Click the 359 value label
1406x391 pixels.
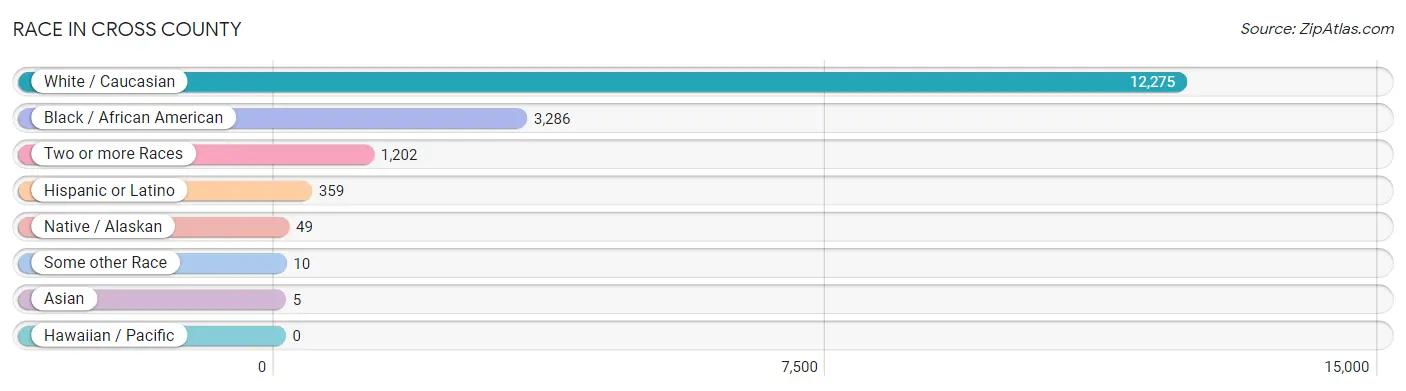331,191
